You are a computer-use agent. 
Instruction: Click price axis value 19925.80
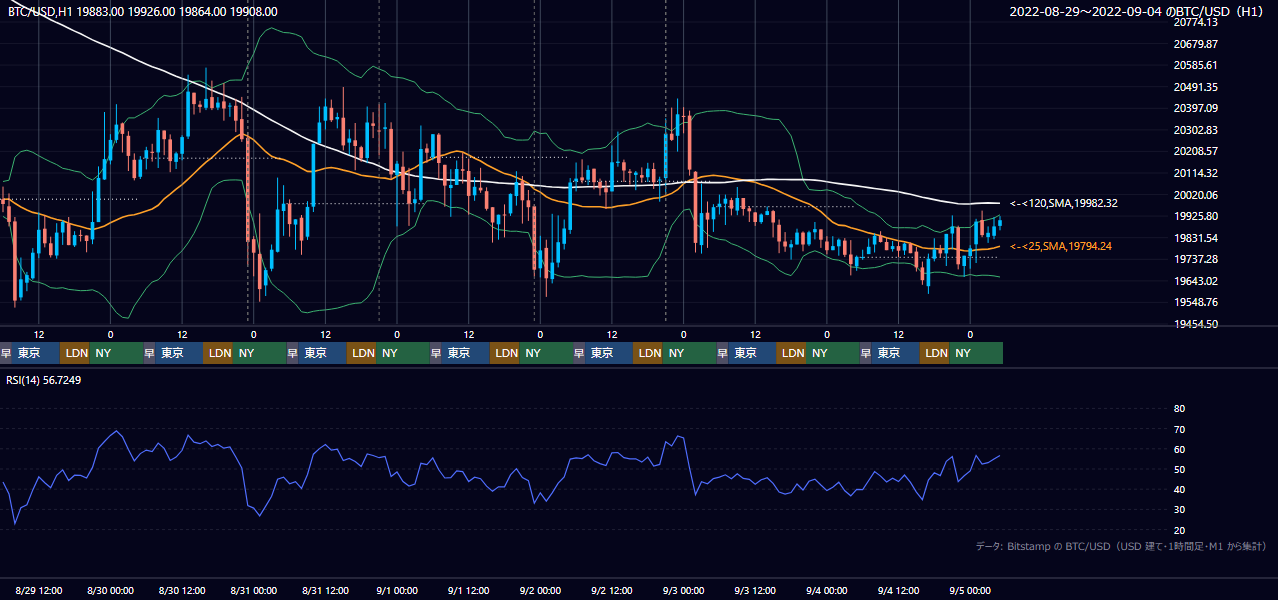click(x=1195, y=216)
